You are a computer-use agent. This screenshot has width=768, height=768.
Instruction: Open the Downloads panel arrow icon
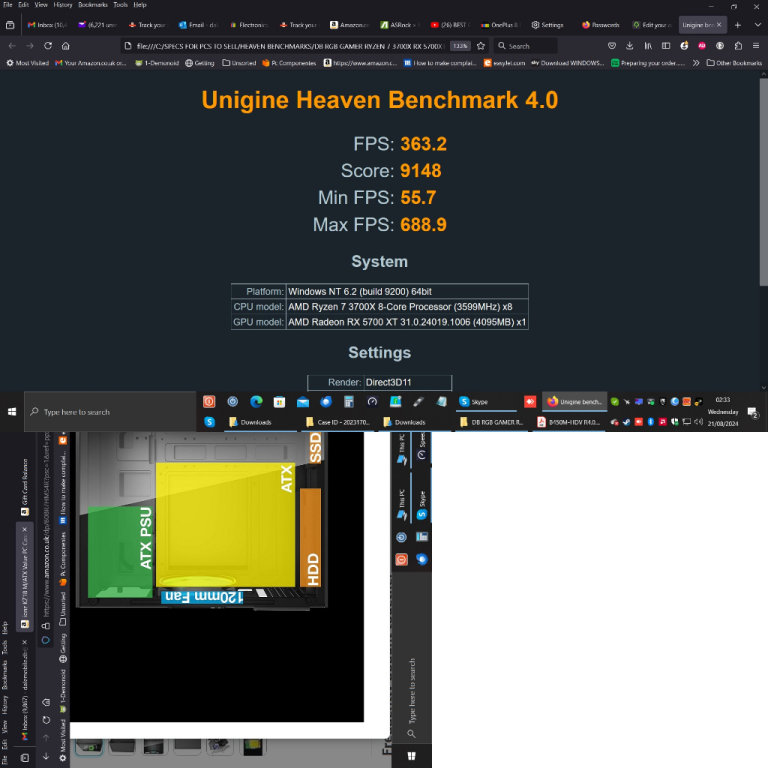(629, 46)
